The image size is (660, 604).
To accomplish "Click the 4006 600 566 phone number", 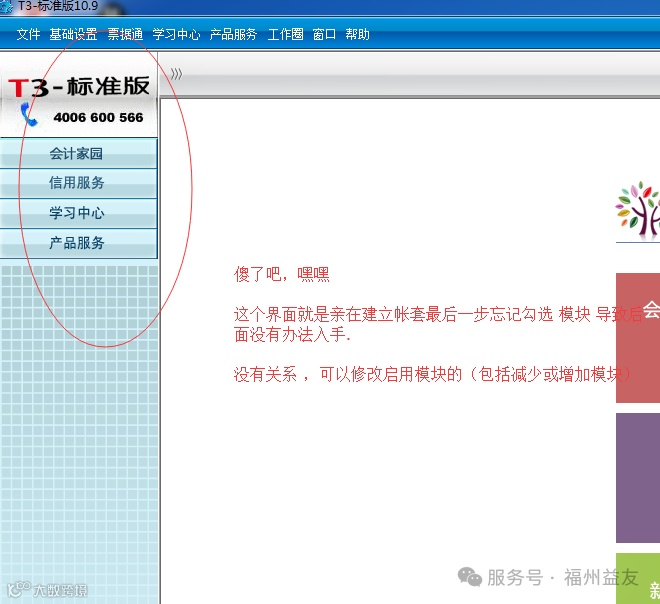I will click(98, 117).
